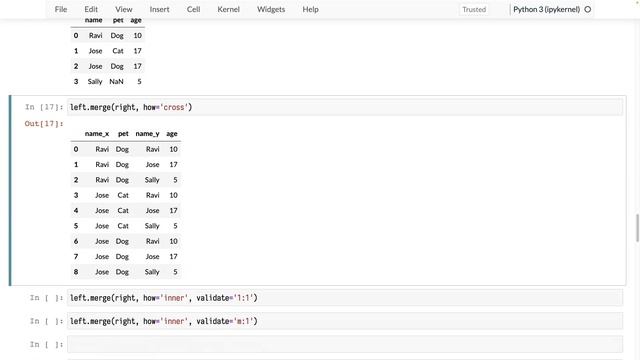Click the age column header of upper table
The image size is (640, 360).
tap(136, 20)
